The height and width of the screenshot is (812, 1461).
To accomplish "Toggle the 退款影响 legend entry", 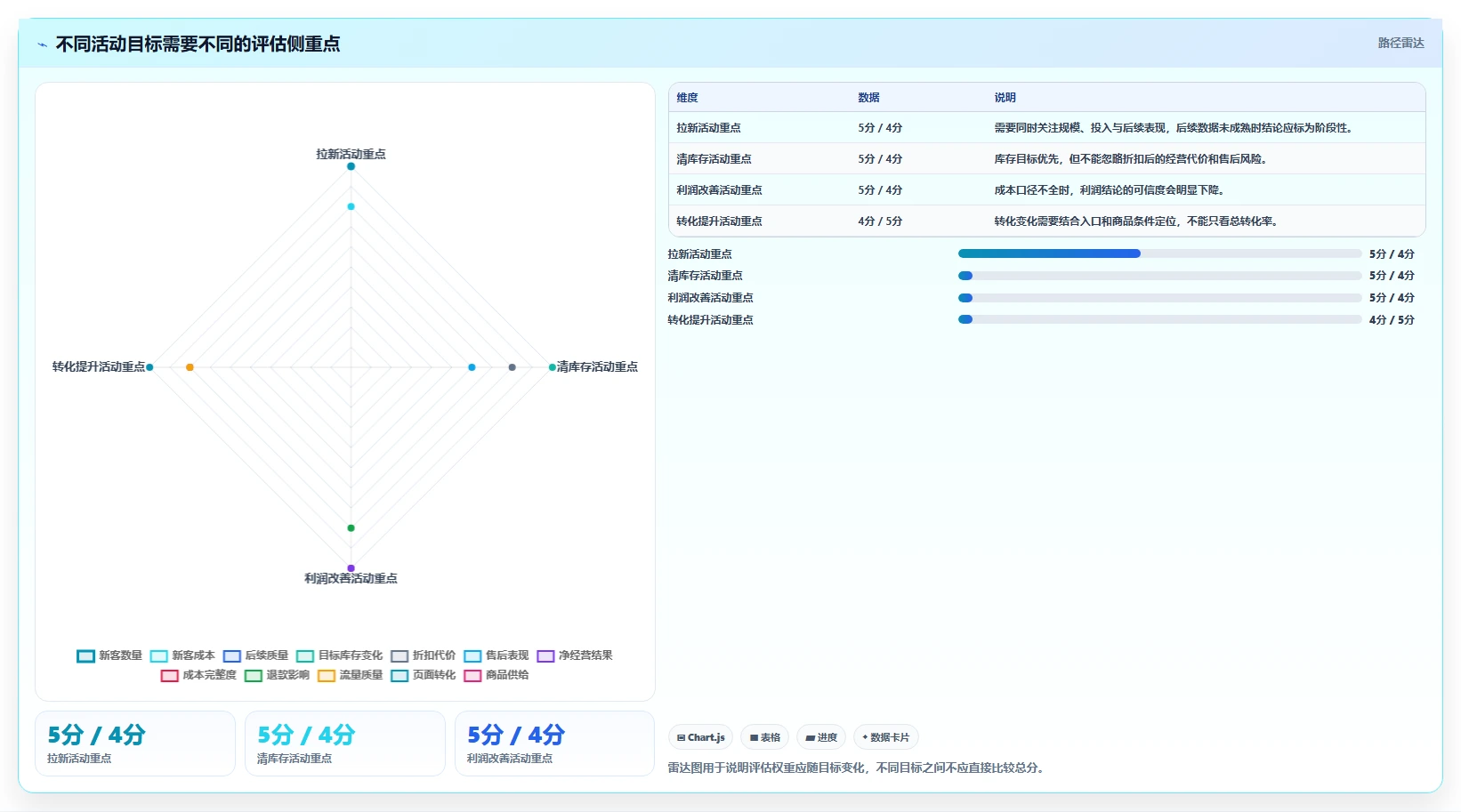I will click(x=277, y=675).
